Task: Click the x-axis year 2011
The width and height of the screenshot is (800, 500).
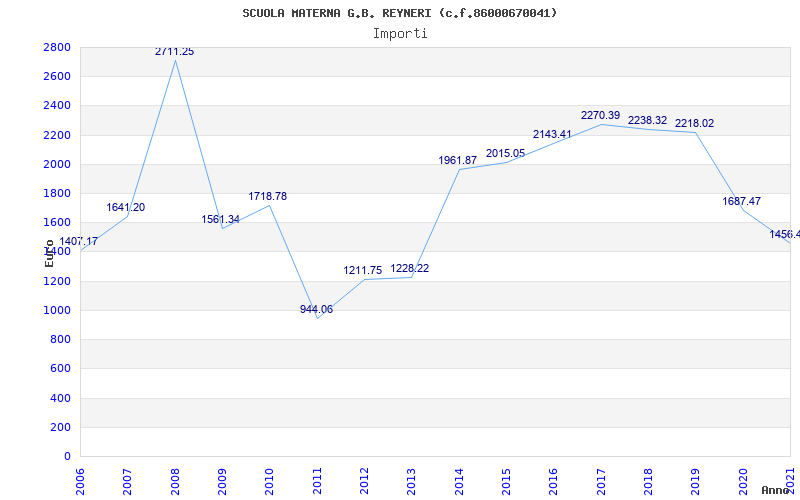Action: 317,482
